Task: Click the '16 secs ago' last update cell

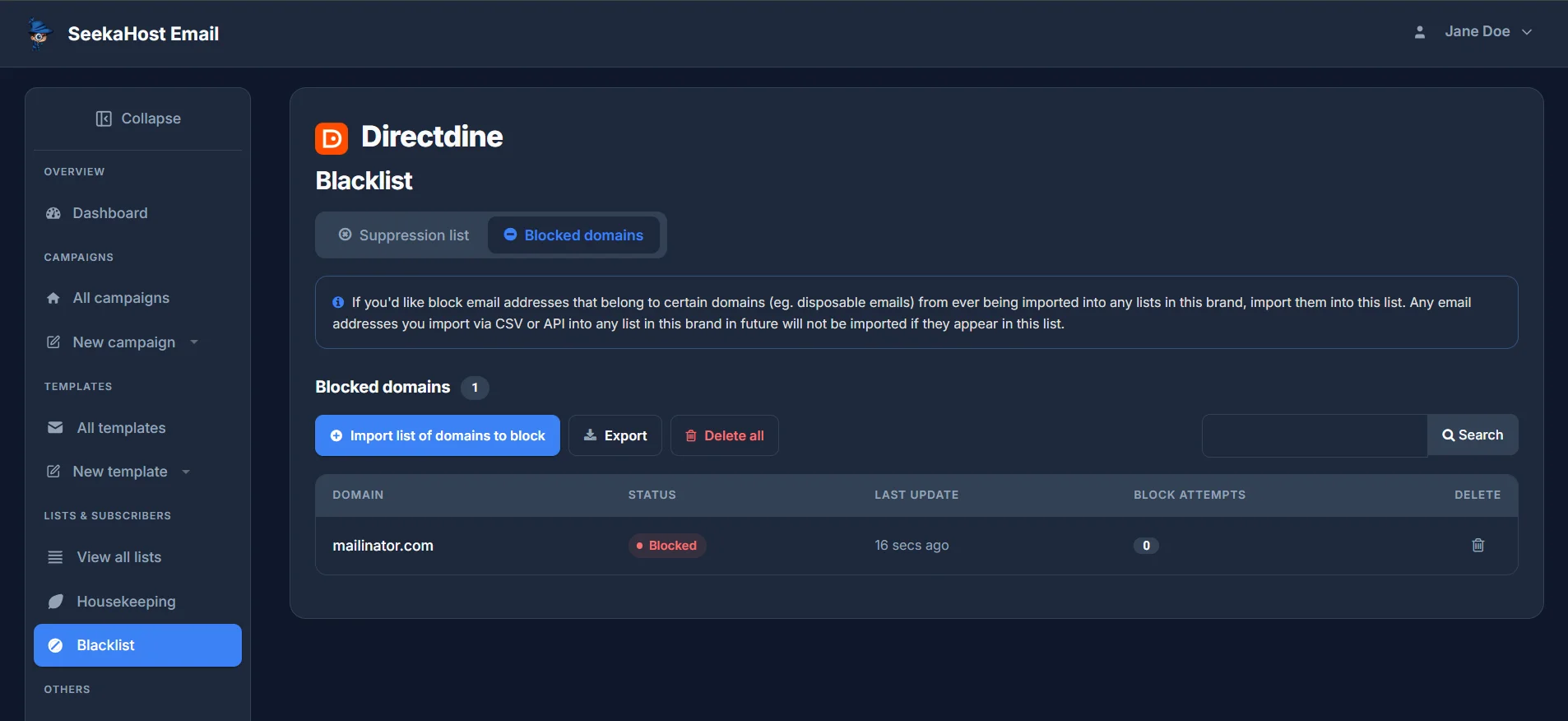Action: click(x=912, y=546)
